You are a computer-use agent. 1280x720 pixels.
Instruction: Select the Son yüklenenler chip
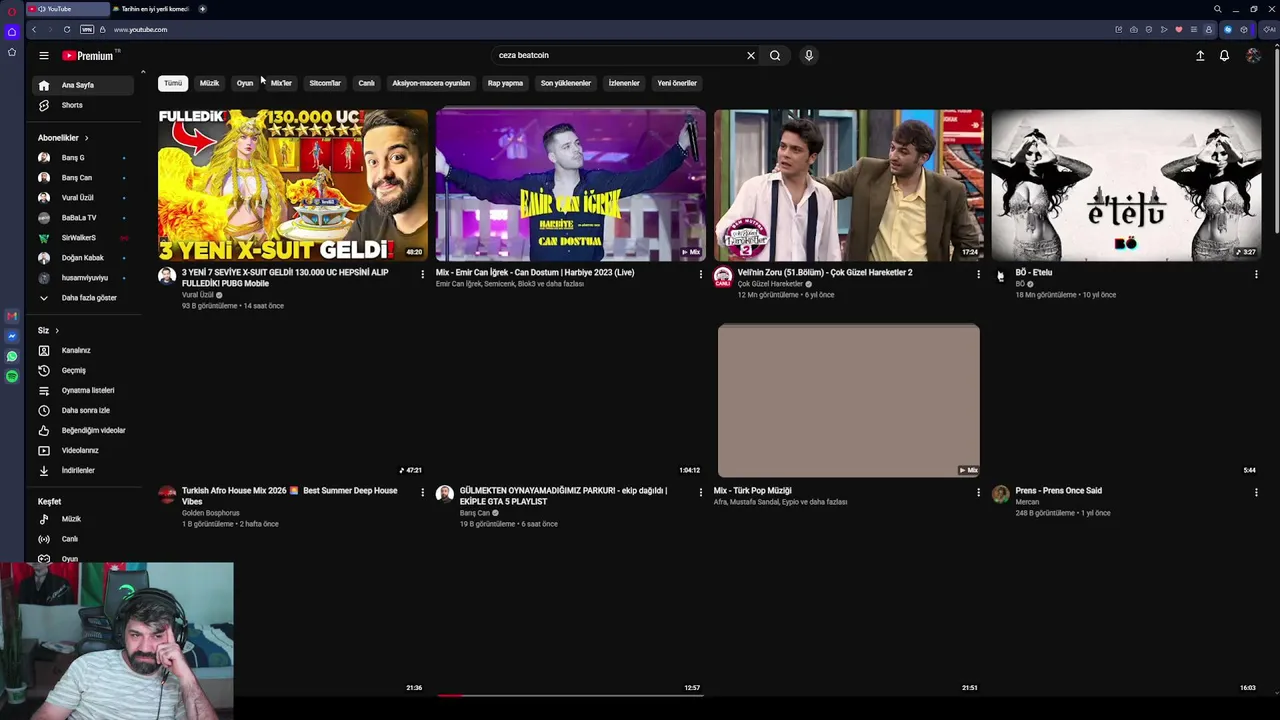566,83
